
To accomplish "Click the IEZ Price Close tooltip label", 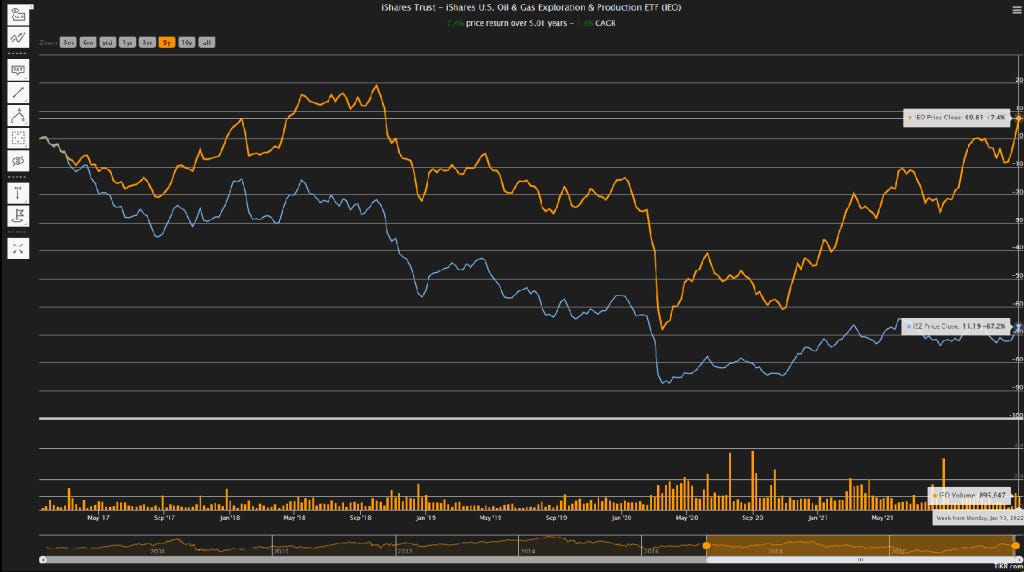I will (956, 326).
